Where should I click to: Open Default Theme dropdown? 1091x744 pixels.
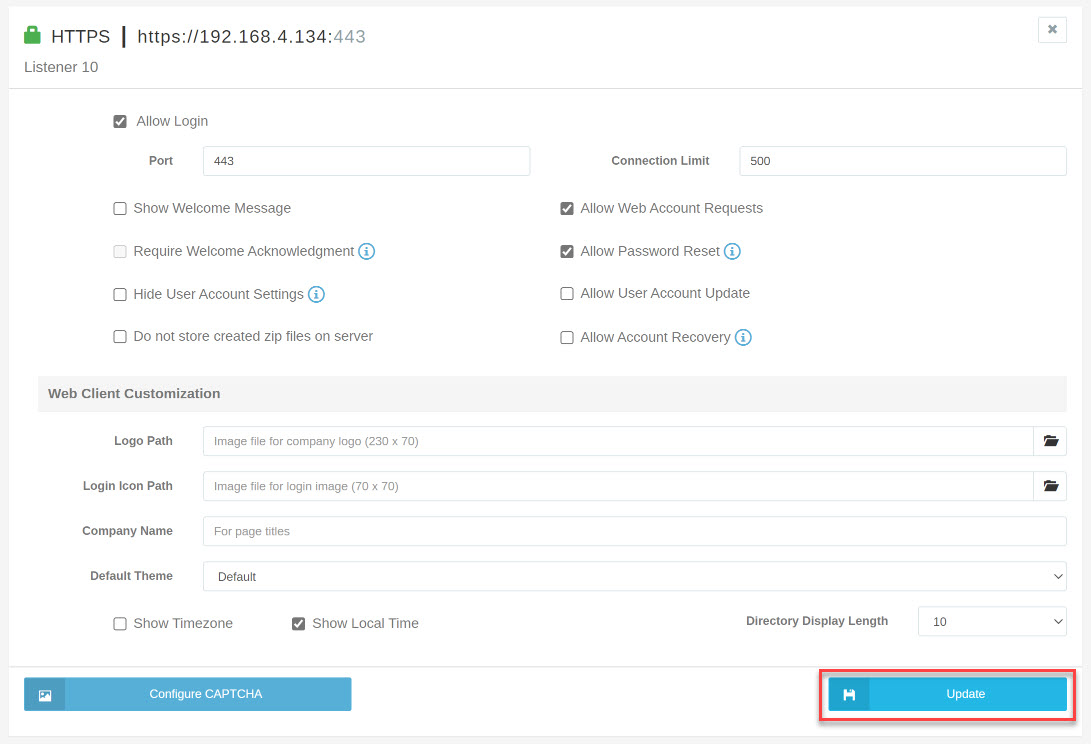pyautogui.click(x=635, y=576)
